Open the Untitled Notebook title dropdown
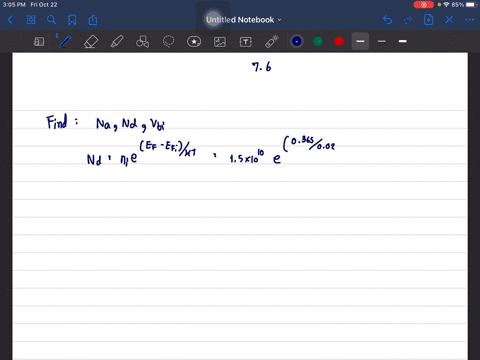 pos(244,20)
